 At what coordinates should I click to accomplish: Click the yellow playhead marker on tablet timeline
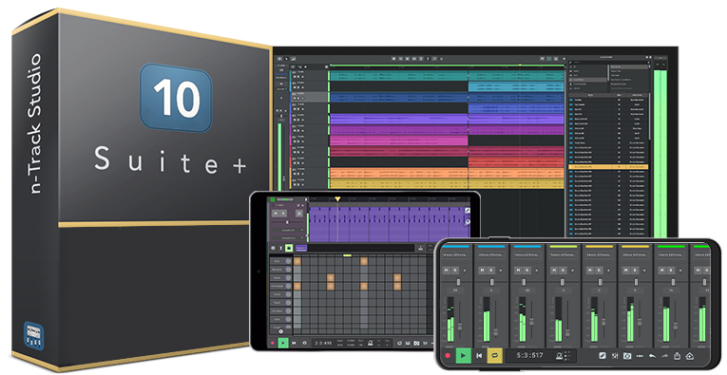point(338,199)
